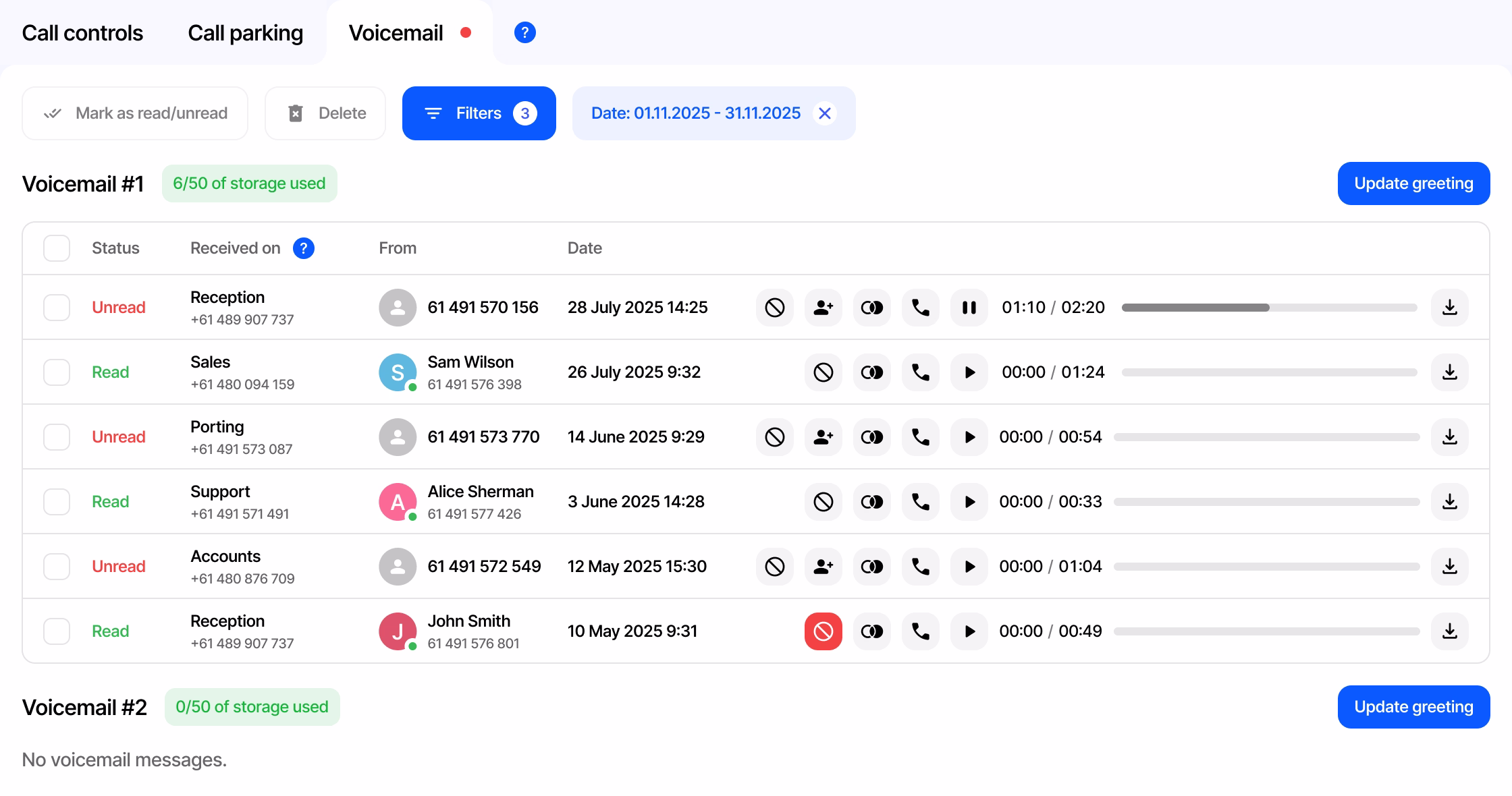
Task: Call back Alice Sherman
Action: [921, 502]
